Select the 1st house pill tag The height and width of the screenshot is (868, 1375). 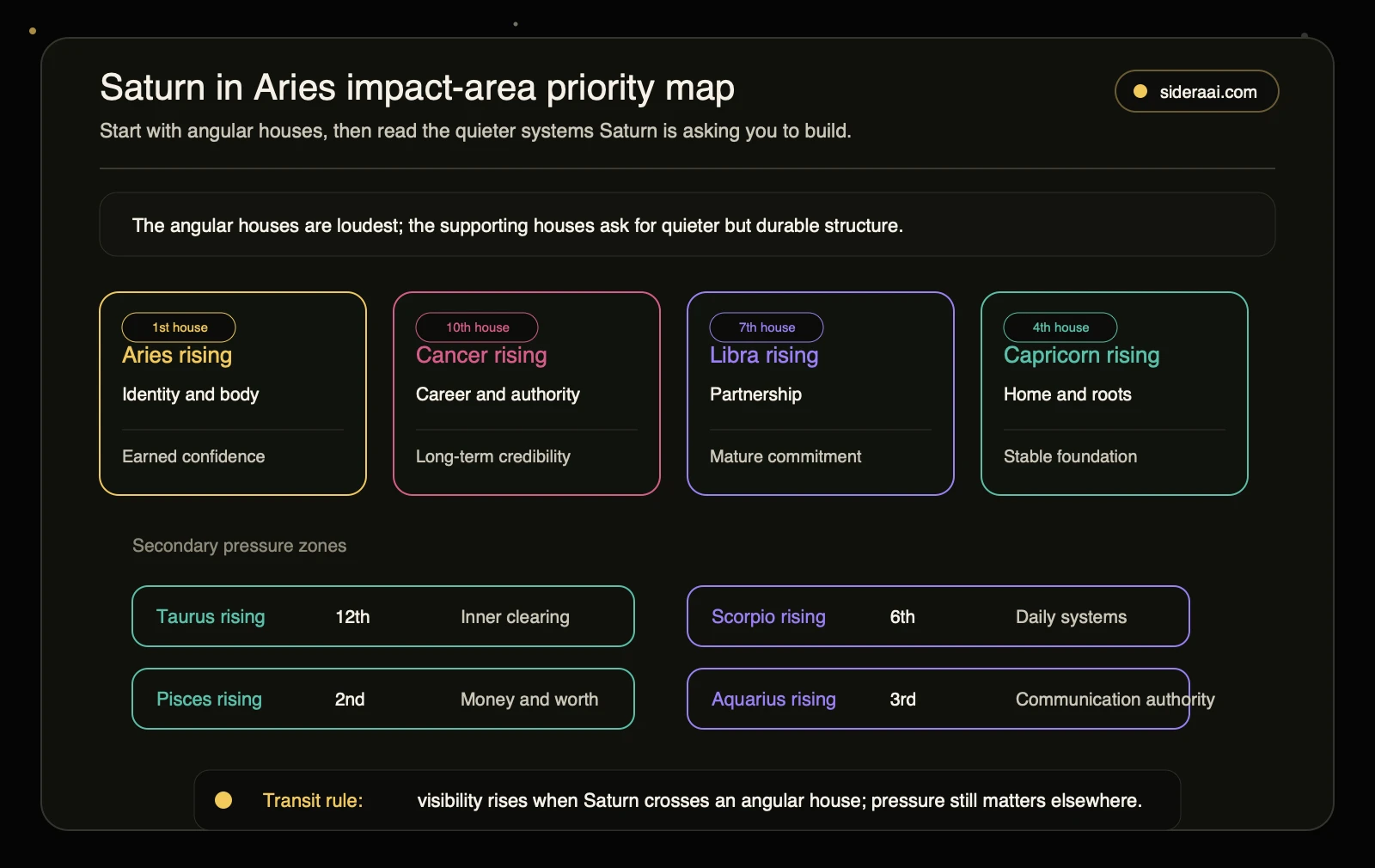[179, 327]
